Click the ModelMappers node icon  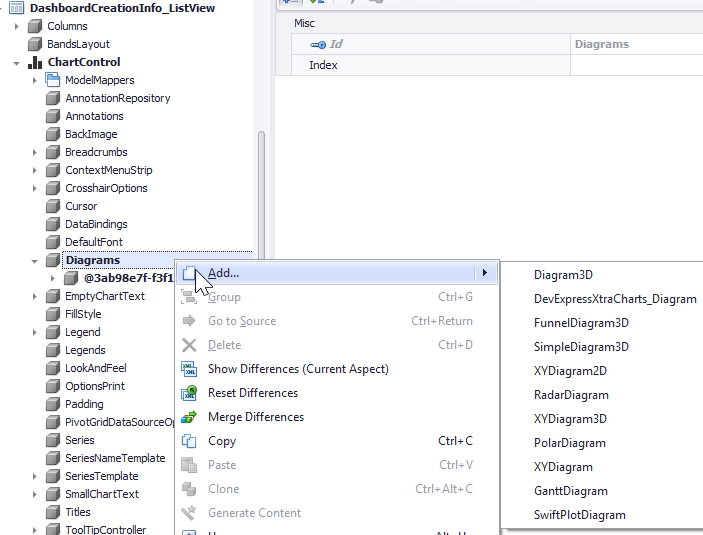click(52, 80)
